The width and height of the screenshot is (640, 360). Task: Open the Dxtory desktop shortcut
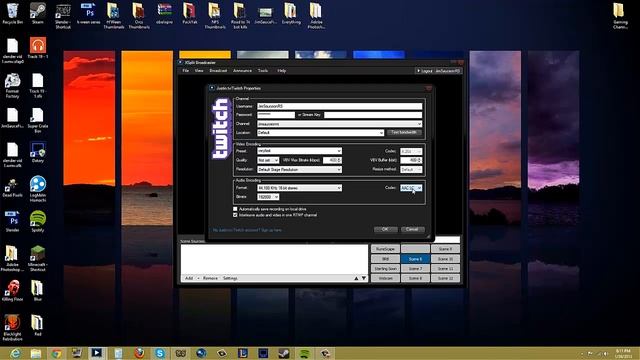pyautogui.click(x=38, y=152)
